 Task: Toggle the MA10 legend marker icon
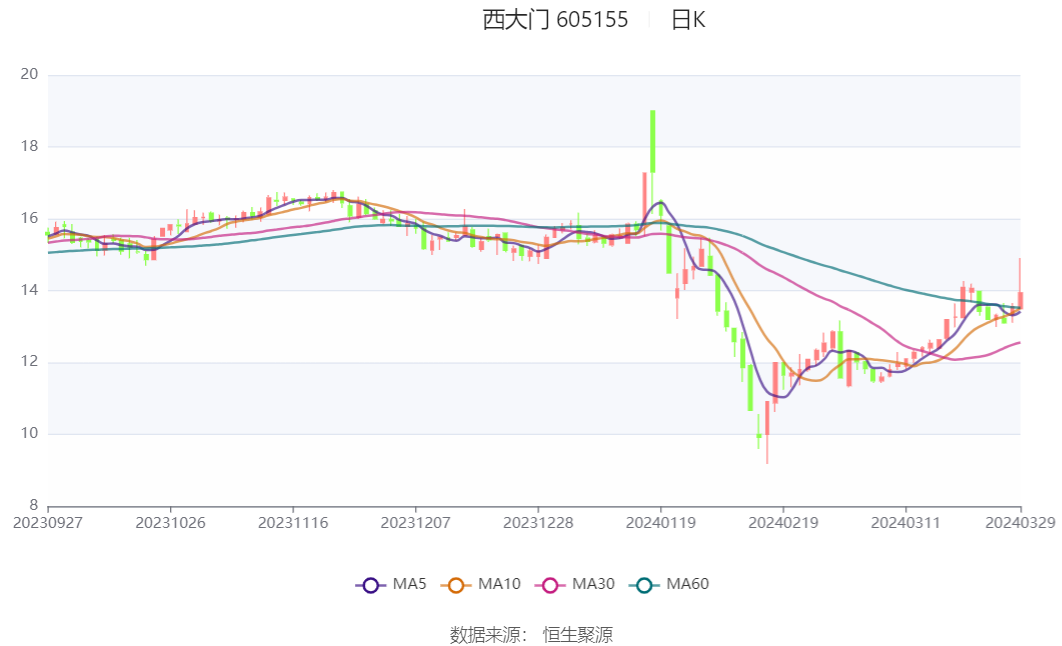(456, 585)
